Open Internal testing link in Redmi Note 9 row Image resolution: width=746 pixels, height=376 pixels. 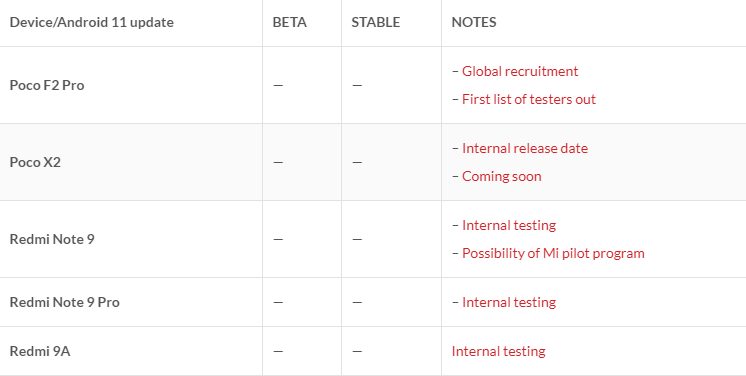point(509,226)
